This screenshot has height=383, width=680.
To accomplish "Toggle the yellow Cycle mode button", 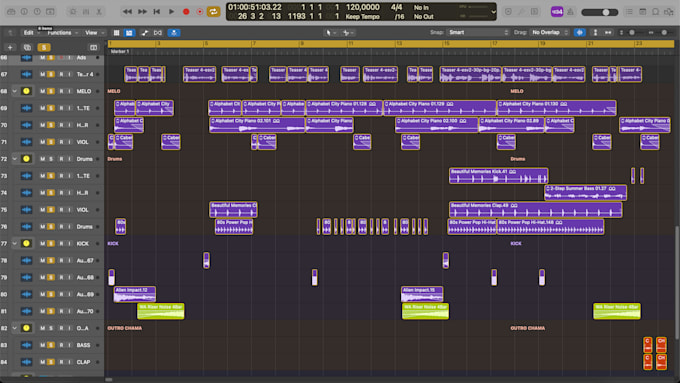I will click(x=213, y=12).
